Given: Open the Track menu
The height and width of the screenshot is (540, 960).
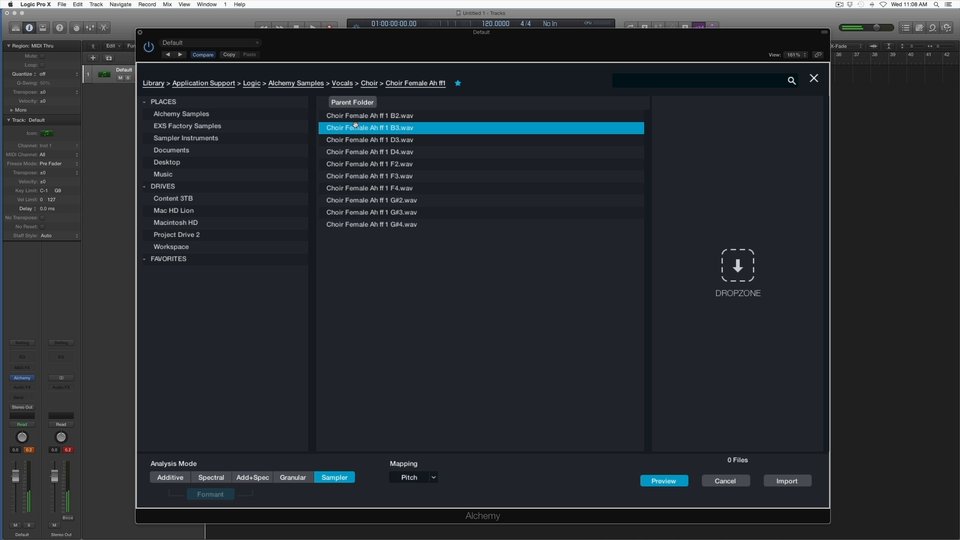Looking at the screenshot, I should (x=96, y=4).
